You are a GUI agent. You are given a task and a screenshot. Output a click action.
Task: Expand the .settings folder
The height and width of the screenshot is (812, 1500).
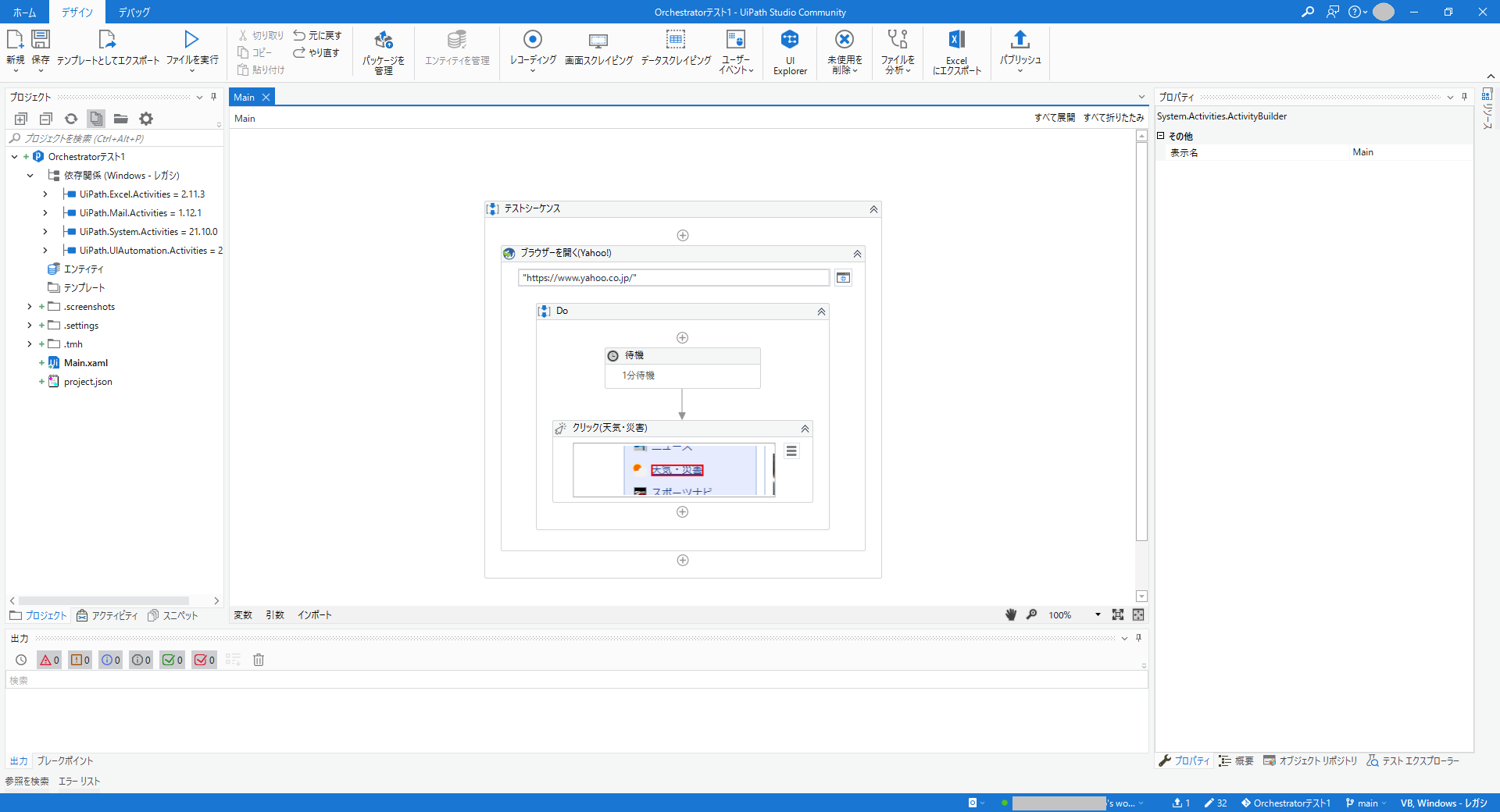(30, 326)
